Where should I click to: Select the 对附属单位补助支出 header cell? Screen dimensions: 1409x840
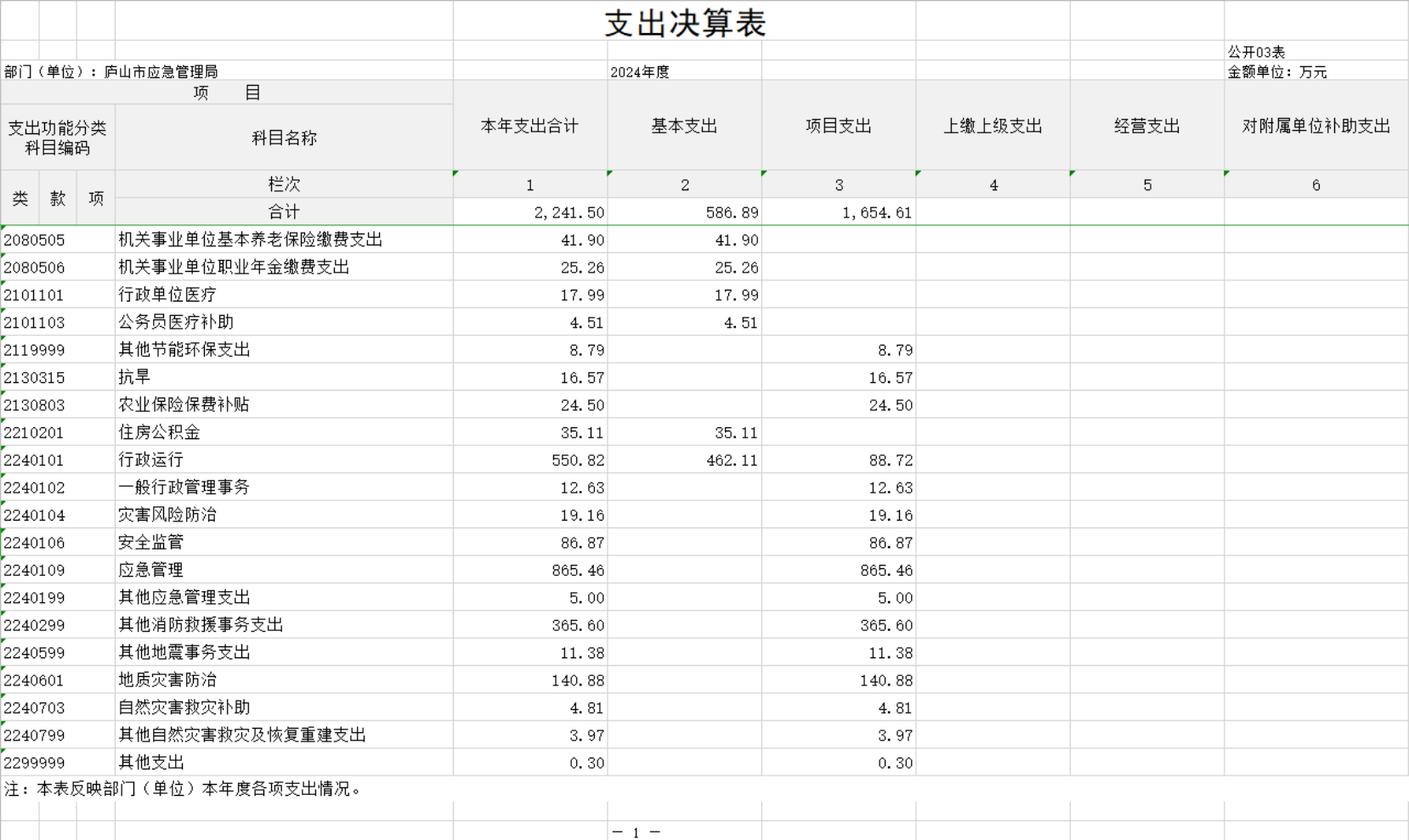(1316, 127)
